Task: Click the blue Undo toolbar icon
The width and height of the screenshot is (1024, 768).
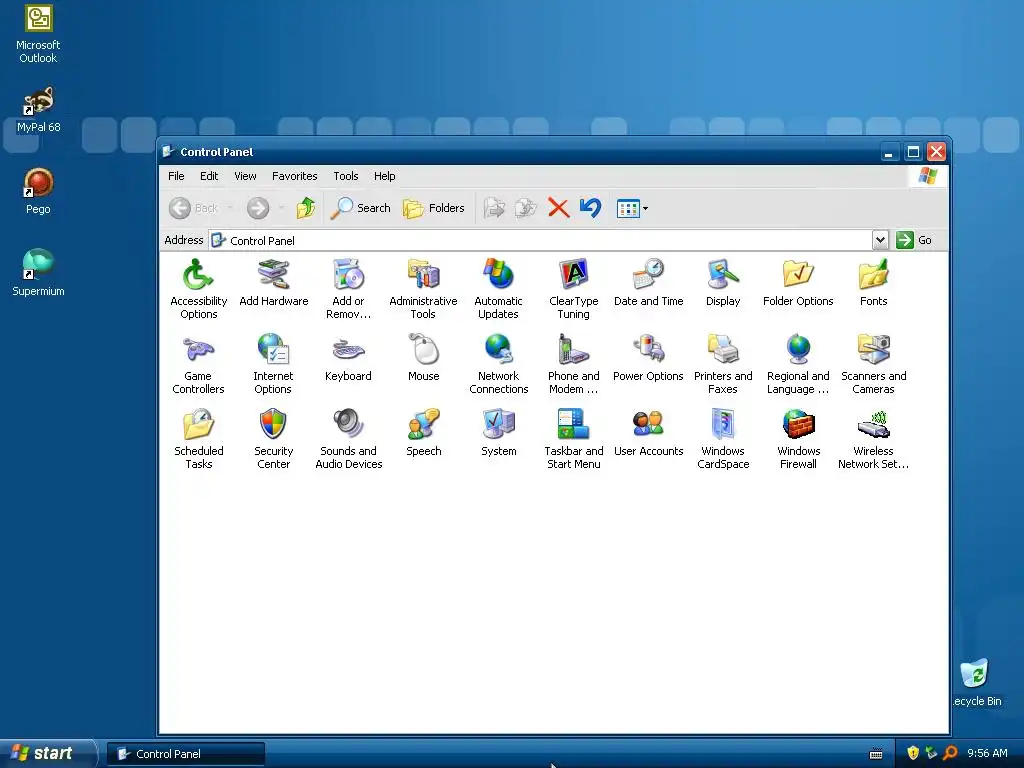Action: click(590, 208)
